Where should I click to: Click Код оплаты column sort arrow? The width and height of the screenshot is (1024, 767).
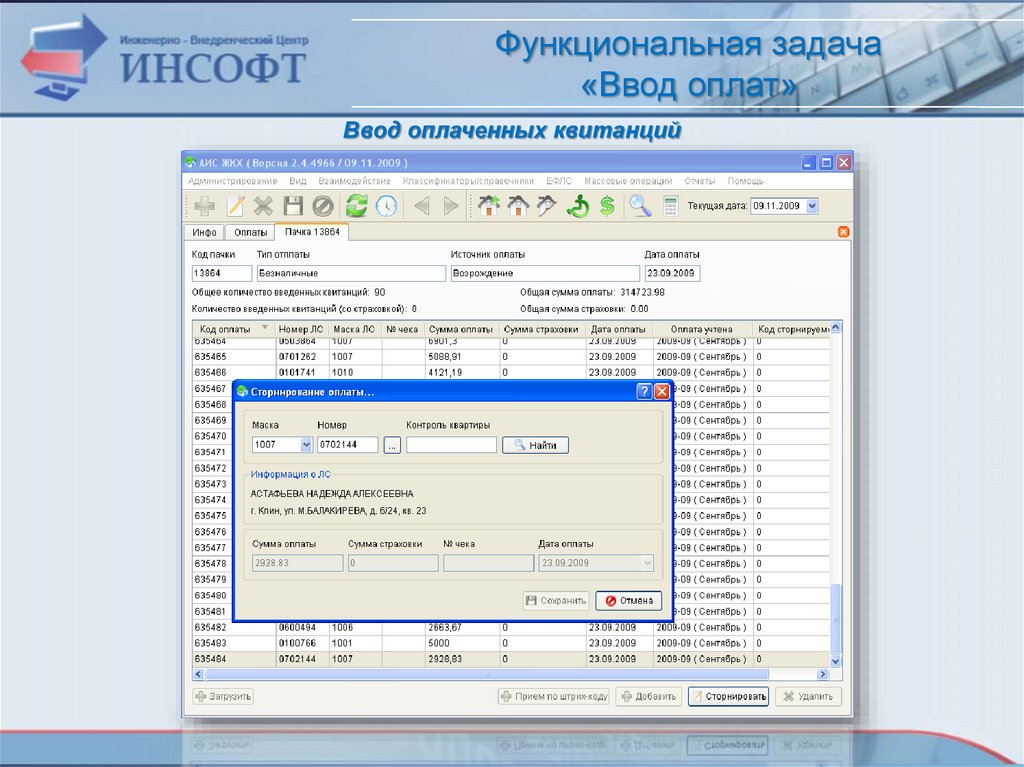264,328
